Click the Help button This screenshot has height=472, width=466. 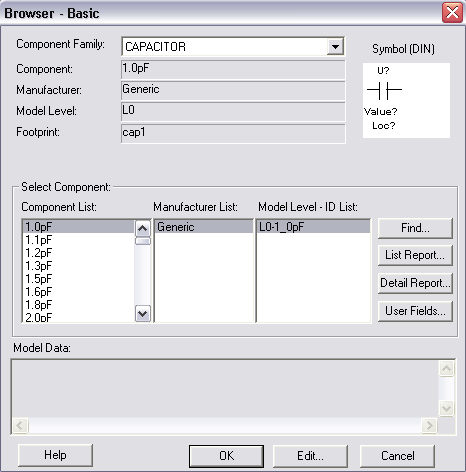(x=55, y=455)
